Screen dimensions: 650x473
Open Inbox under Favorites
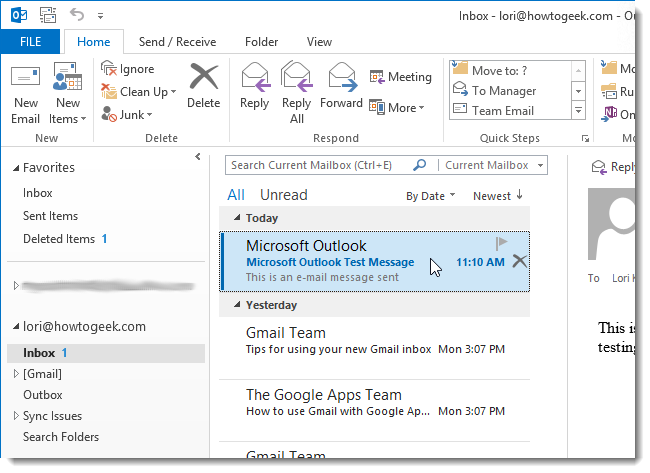click(x=38, y=193)
